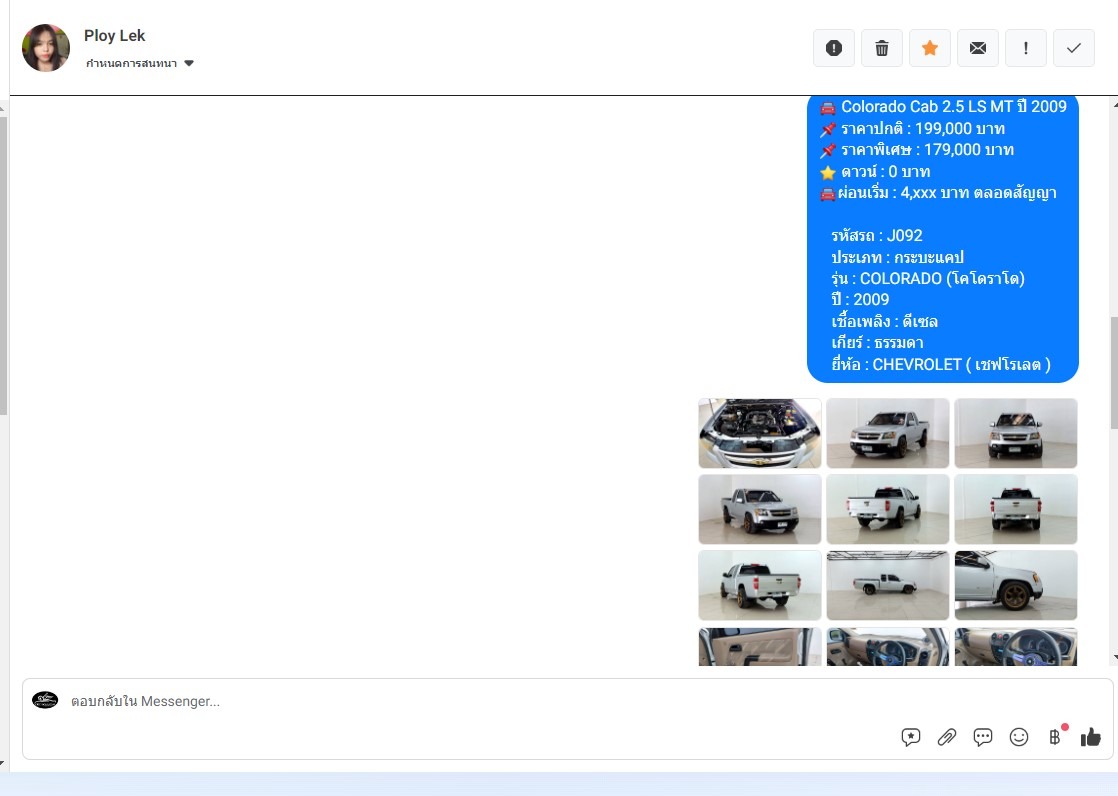Click the 'ปี : 2009' line
Viewport: 1118px width, 796px height.
[x=860, y=300]
